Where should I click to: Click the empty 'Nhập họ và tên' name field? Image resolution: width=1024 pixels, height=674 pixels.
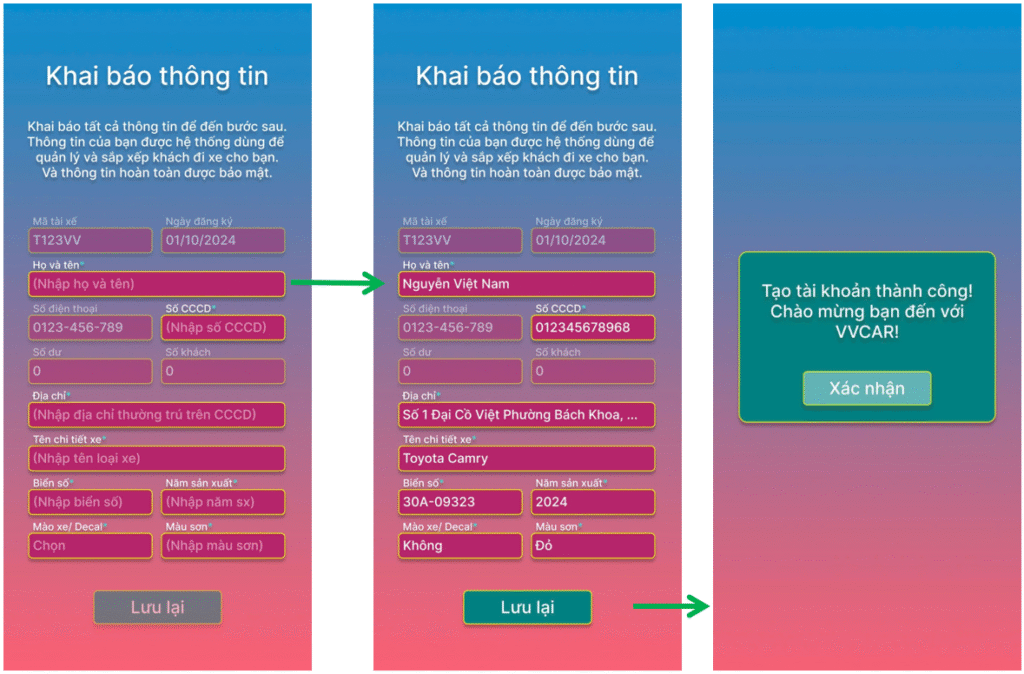[157, 284]
